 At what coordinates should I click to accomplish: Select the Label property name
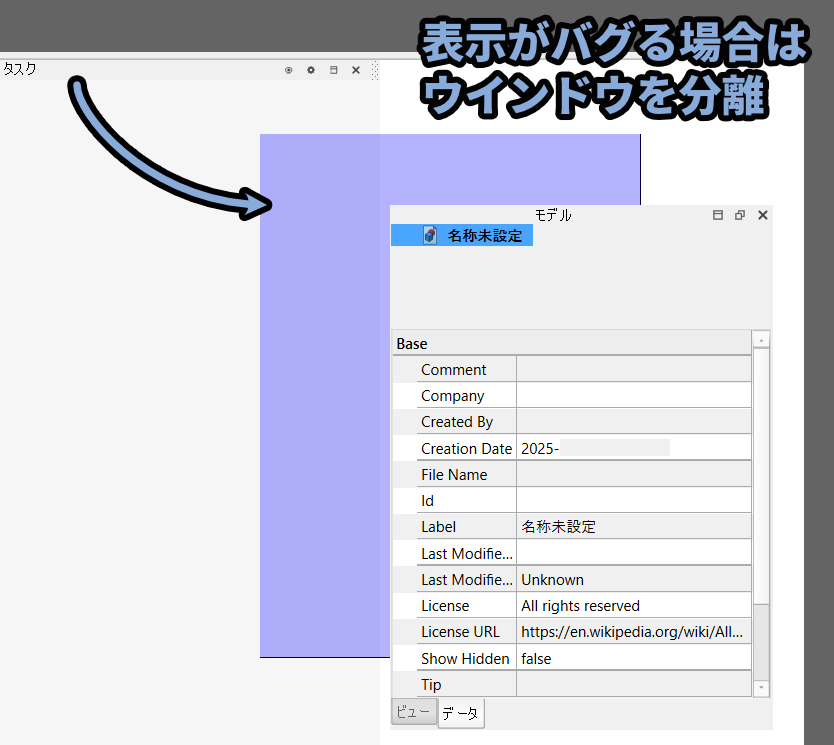439,526
